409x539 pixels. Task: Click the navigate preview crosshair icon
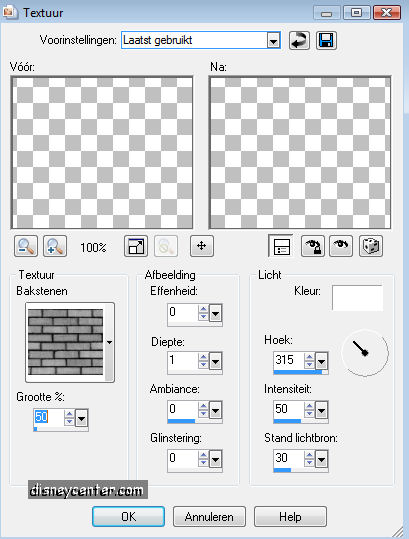[202, 246]
